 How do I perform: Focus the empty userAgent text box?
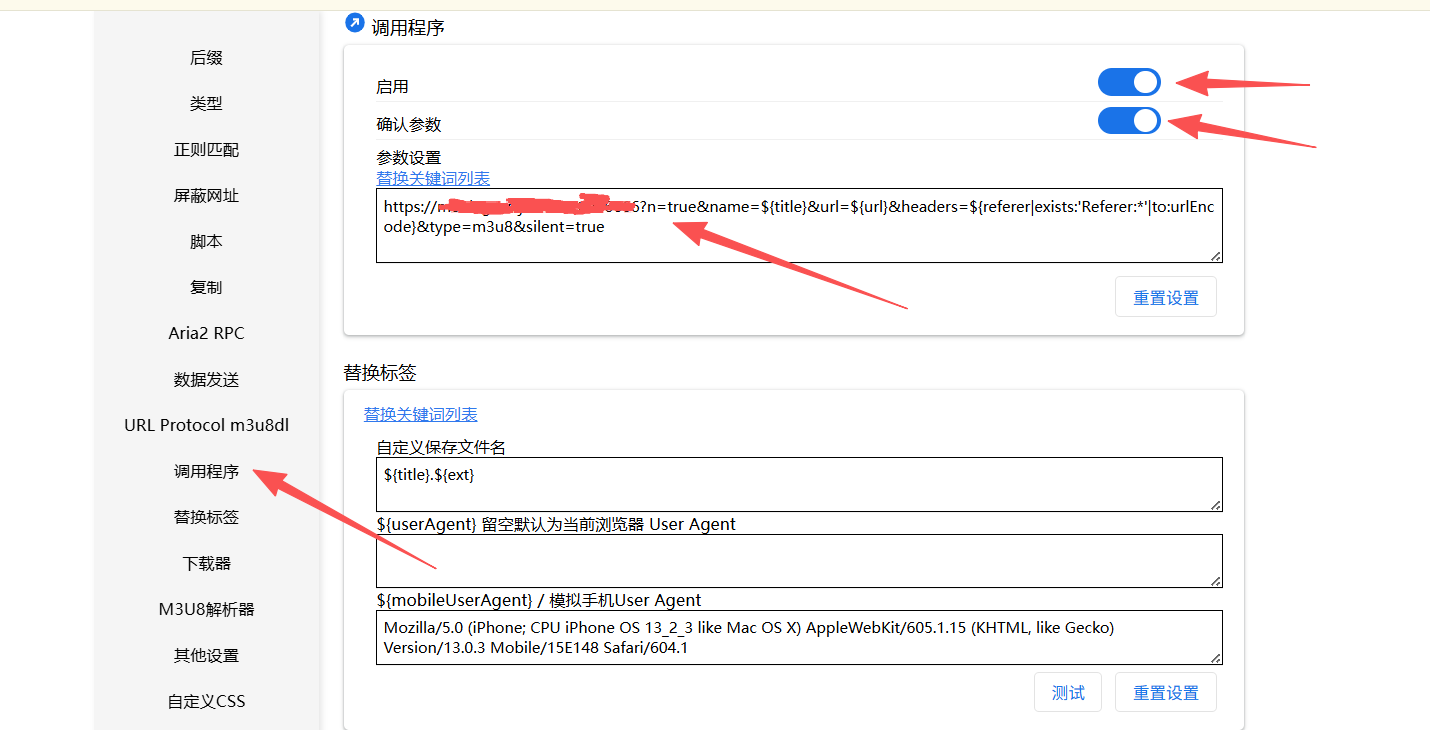pos(798,560)
